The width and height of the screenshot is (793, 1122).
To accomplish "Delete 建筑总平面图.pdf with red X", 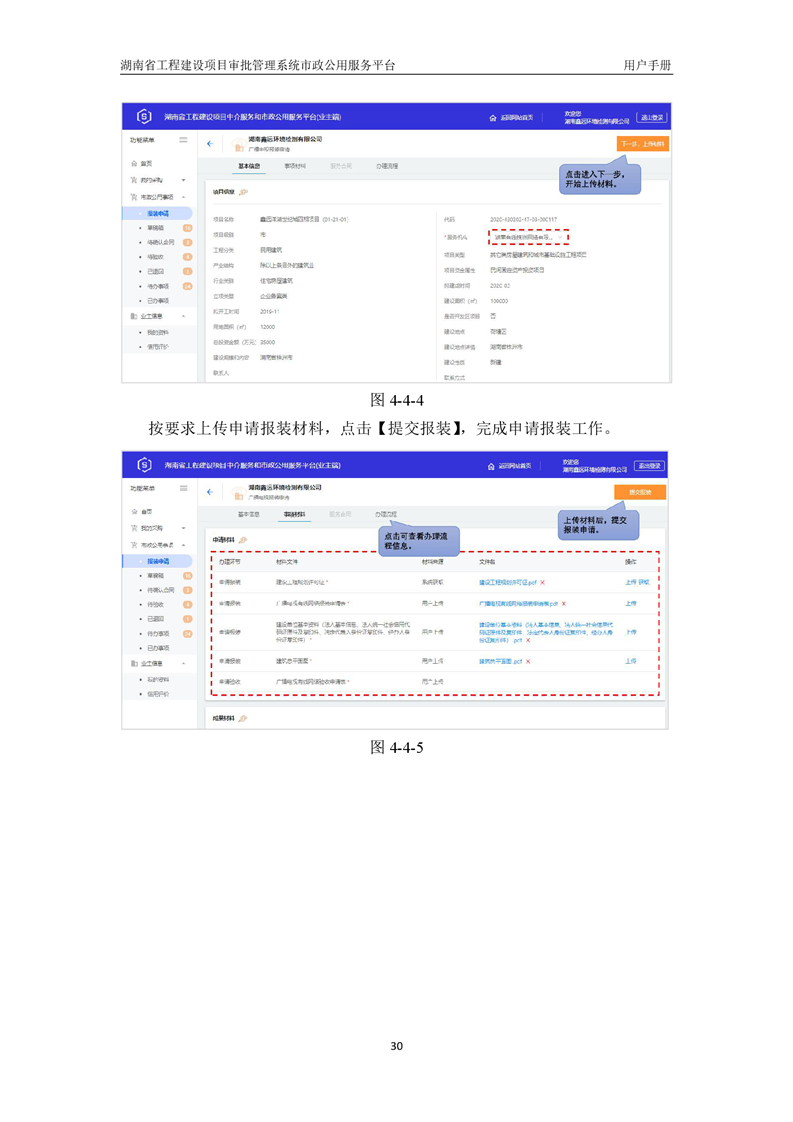I will 528,661.
